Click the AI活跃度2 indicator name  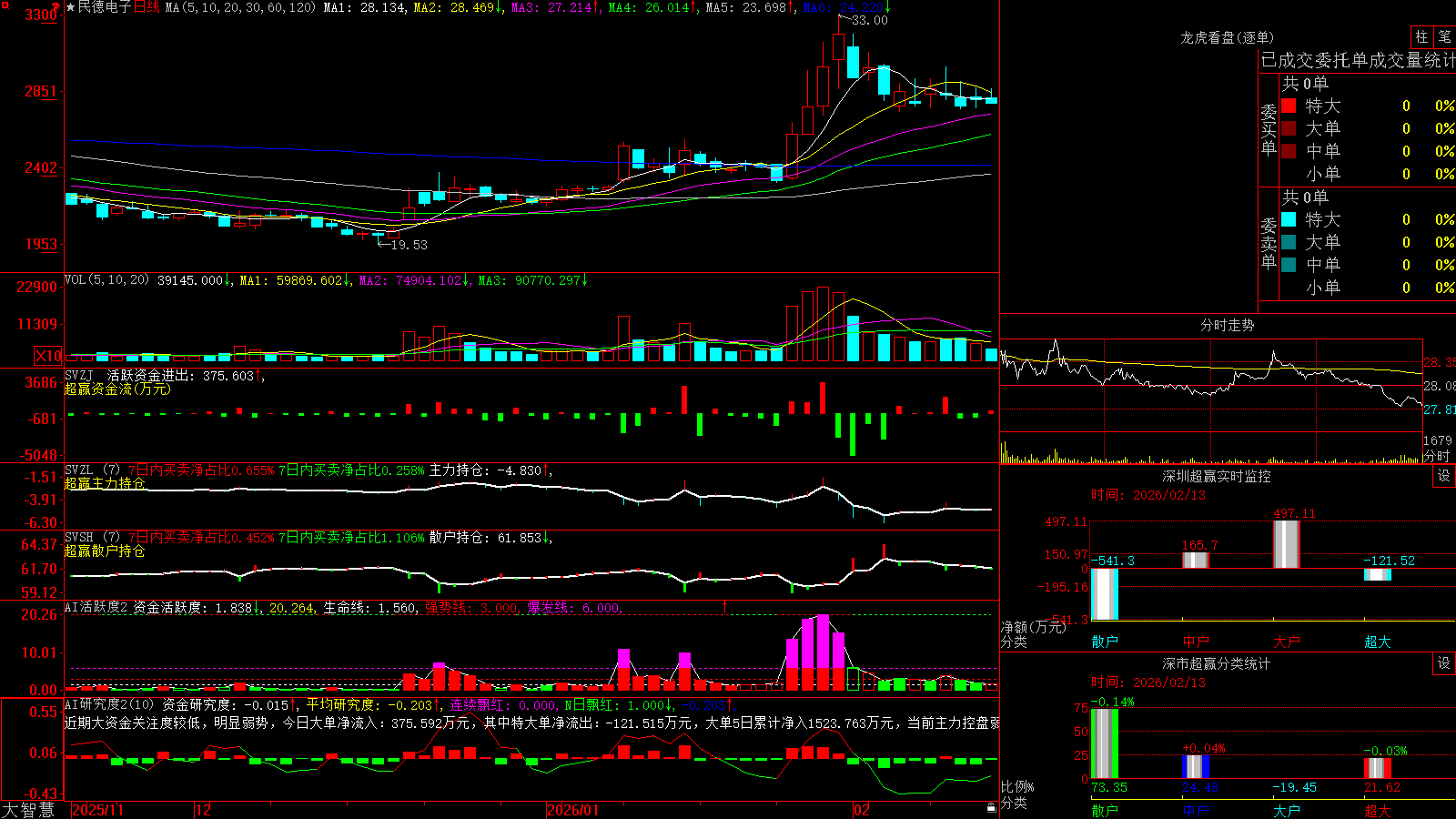pyautogui.click(x=96, y=608)
